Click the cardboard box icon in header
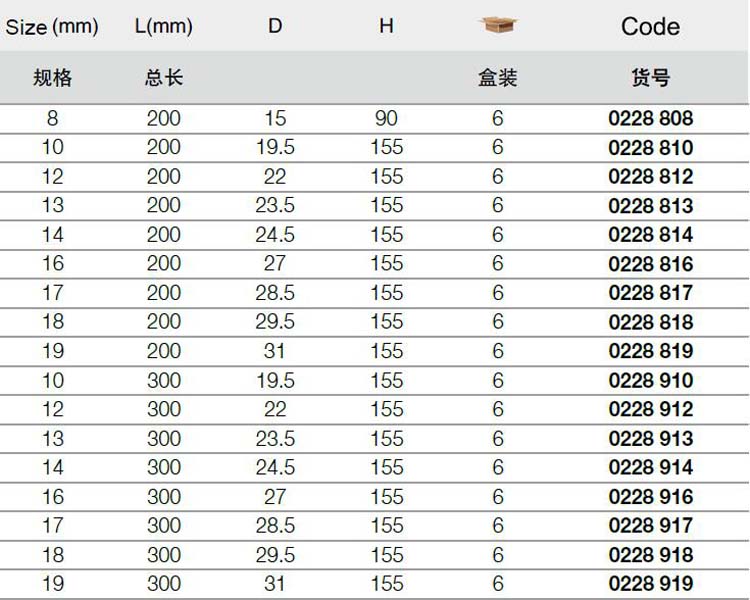The image size is (750, 600). pos(499,25)
